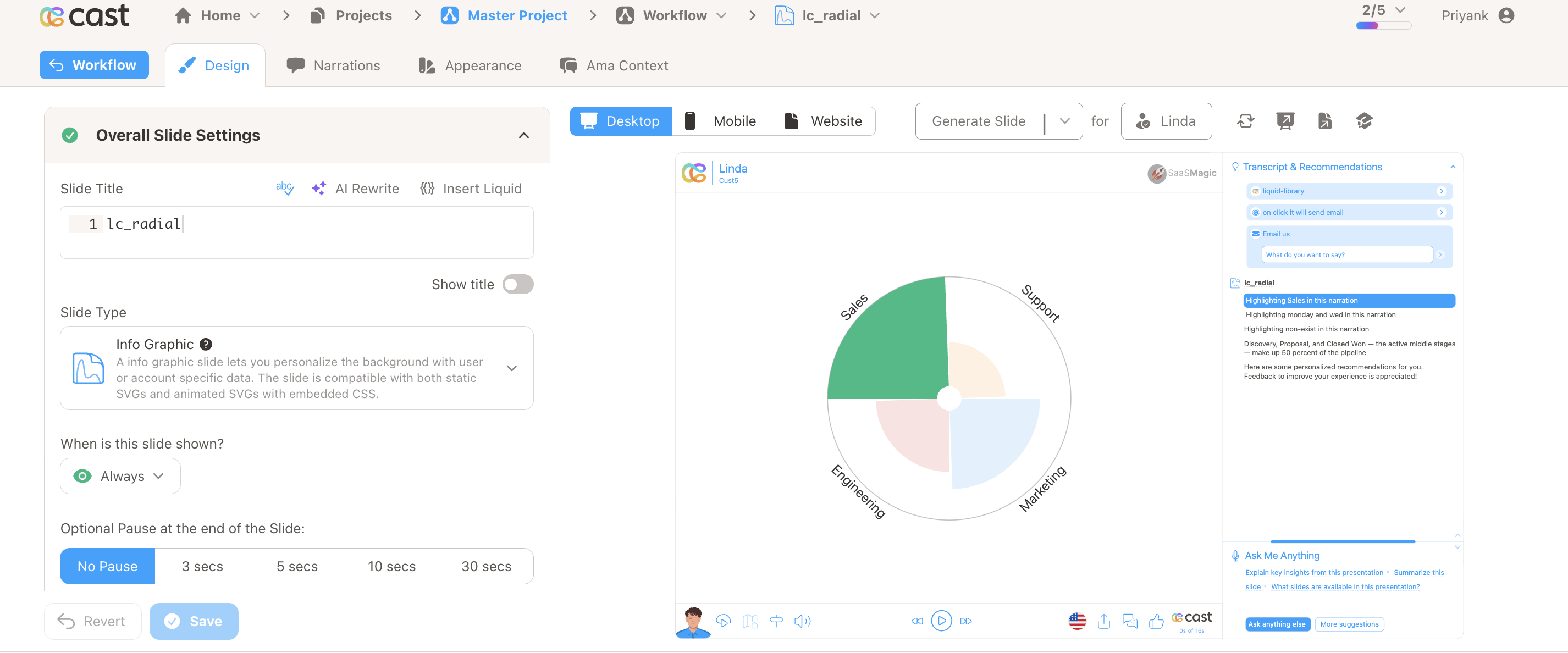Click the export document icon in toolbar
Viewport: 1568px width, 653px height.
tap(1324, 121)
